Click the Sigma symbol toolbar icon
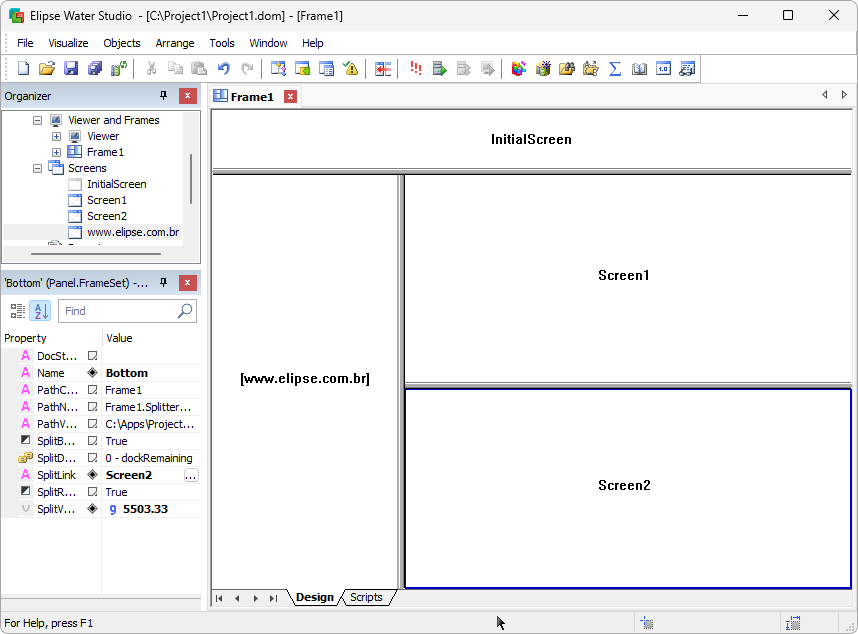Screen dimensions: 858x634 (615, 69)
